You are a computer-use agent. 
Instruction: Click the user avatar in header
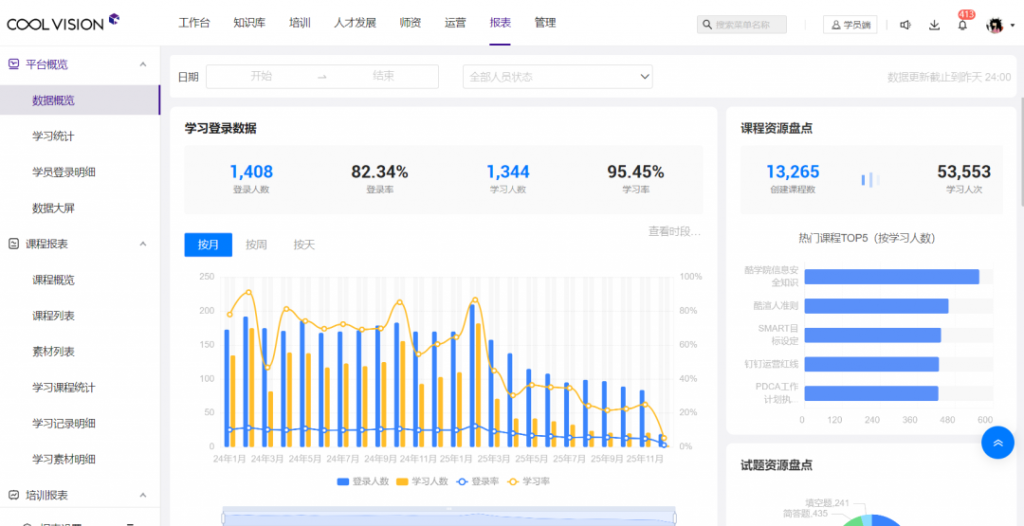click(x=994, y=25)
